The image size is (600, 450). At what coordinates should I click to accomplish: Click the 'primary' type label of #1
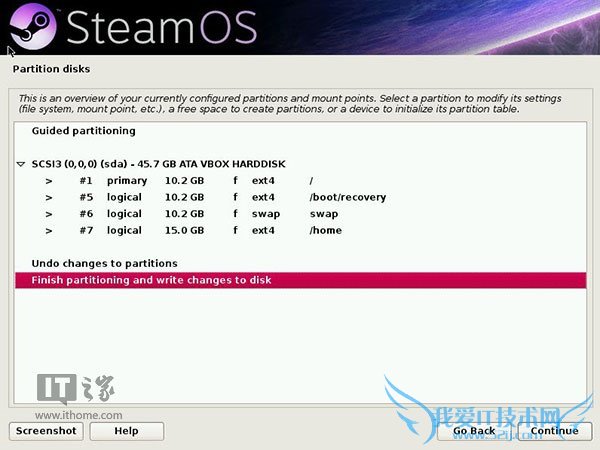pyautogui.click(x=127, y=181)
